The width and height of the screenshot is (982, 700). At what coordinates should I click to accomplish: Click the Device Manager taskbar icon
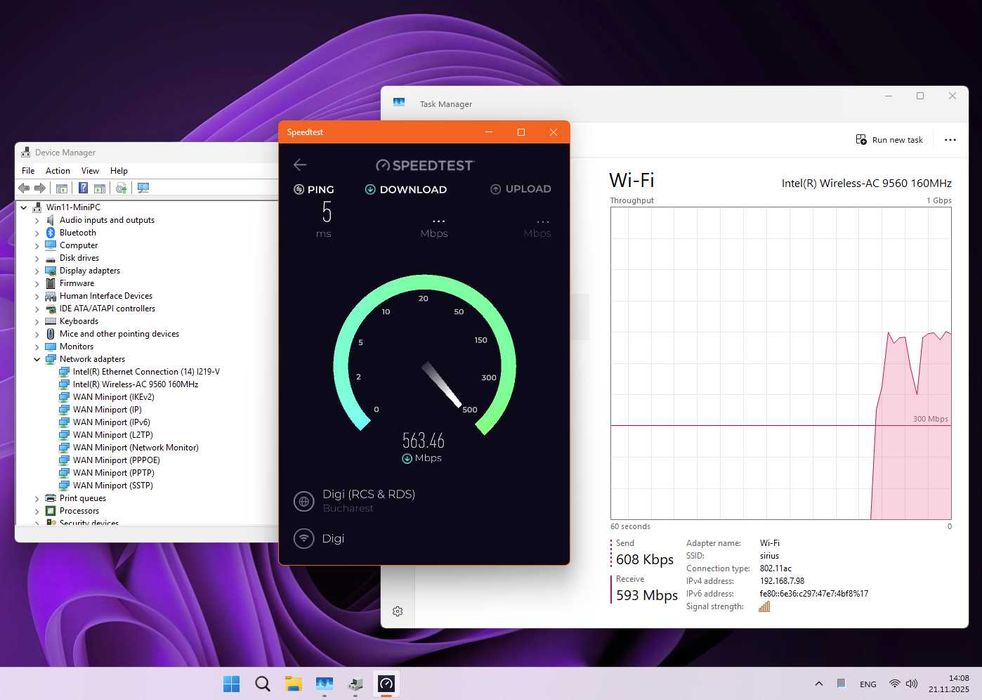click(356, 684)
